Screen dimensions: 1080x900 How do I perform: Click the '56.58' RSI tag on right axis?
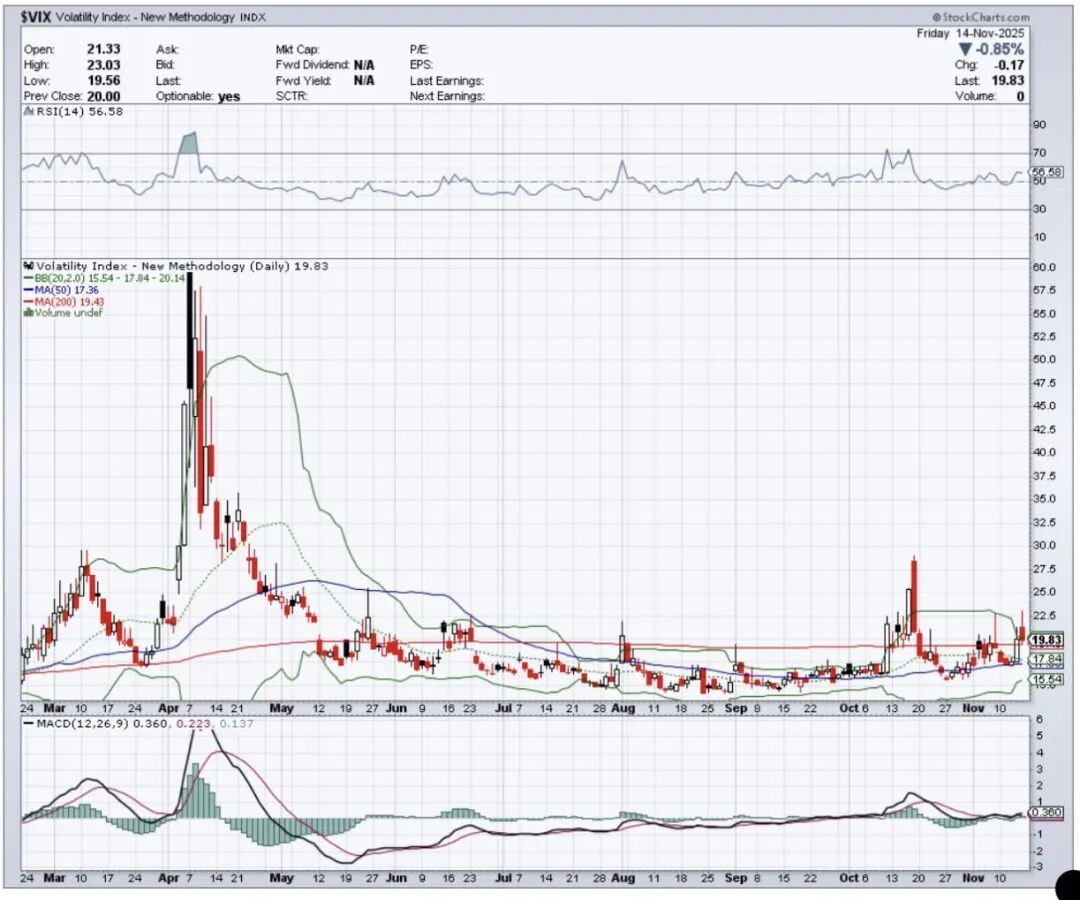(x=1046, y=171)
